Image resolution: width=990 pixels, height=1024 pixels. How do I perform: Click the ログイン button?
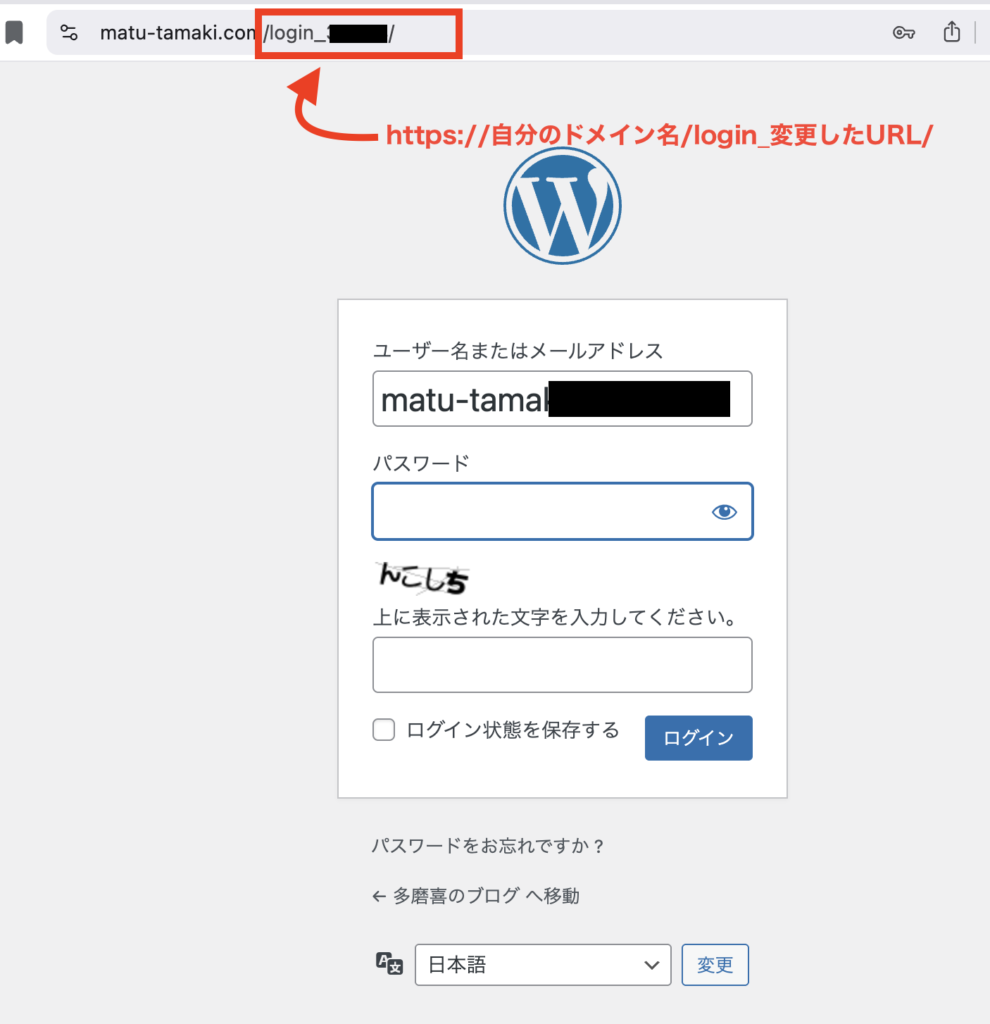(699, 738)
